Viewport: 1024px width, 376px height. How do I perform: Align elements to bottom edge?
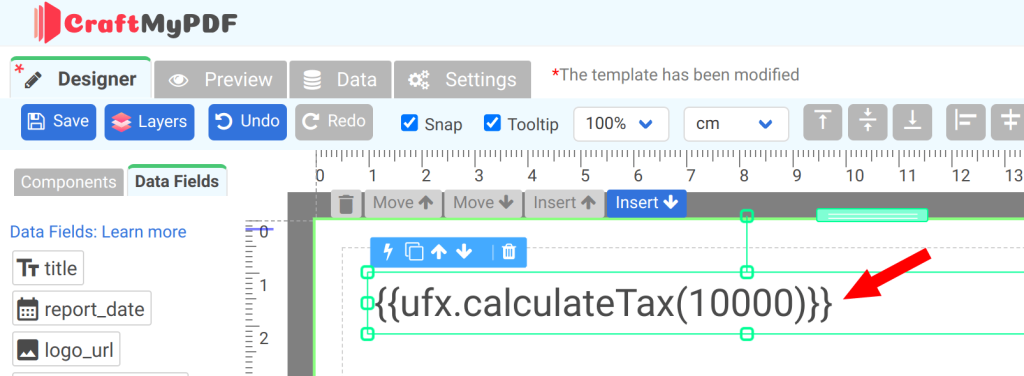[x=912, y=122]
